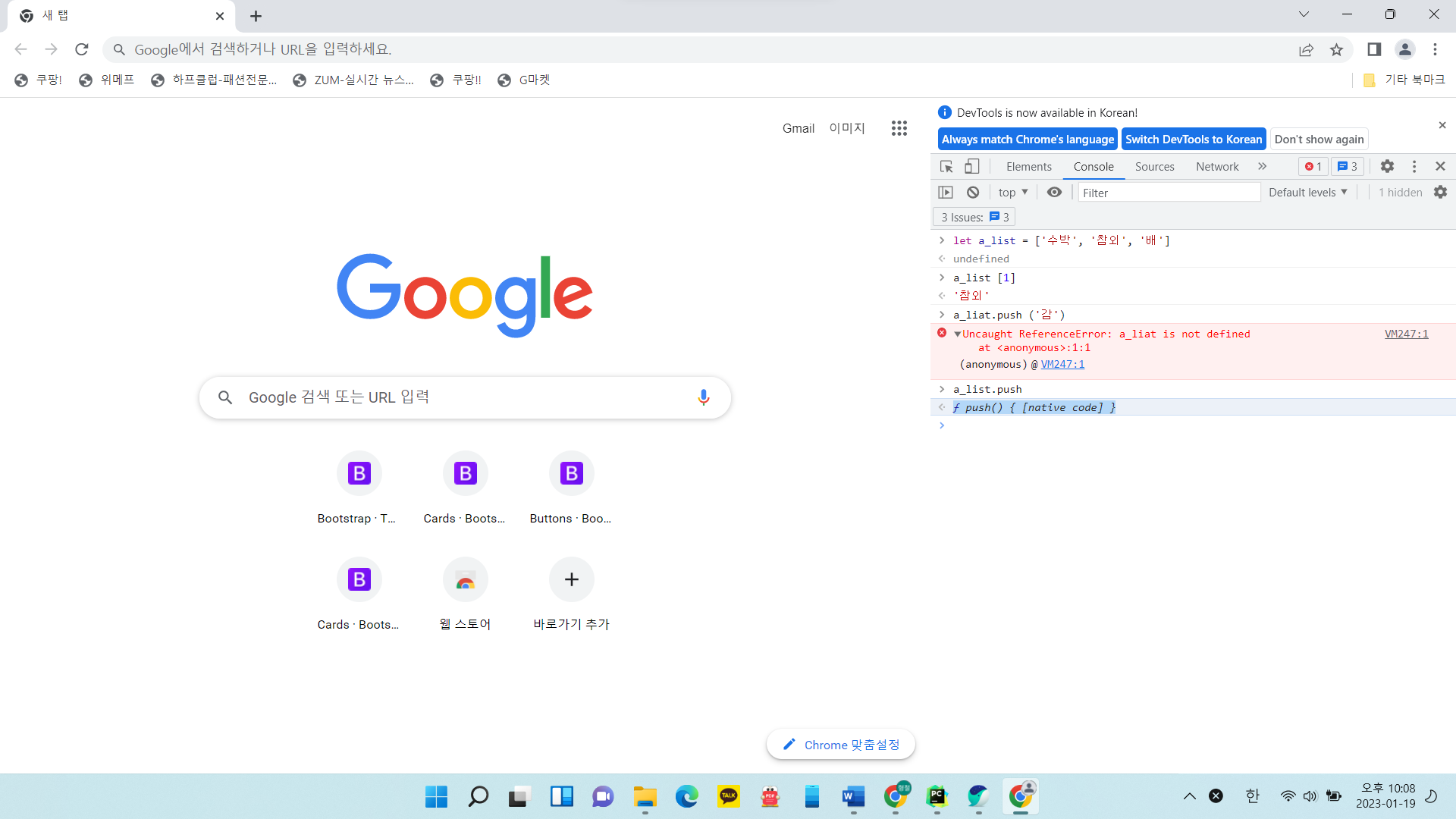Open the Buttons · Boo... shortcut

click(x=571, y=488)
